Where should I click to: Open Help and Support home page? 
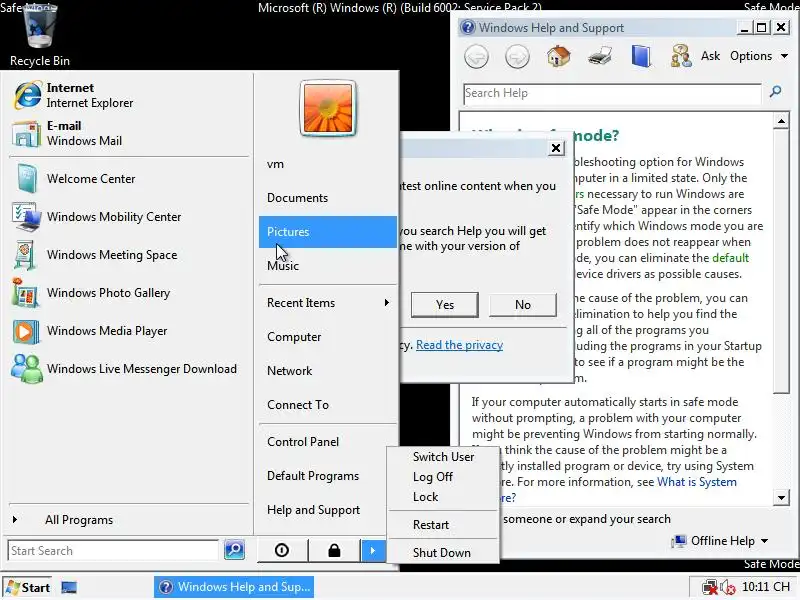(x=559, y=56)
